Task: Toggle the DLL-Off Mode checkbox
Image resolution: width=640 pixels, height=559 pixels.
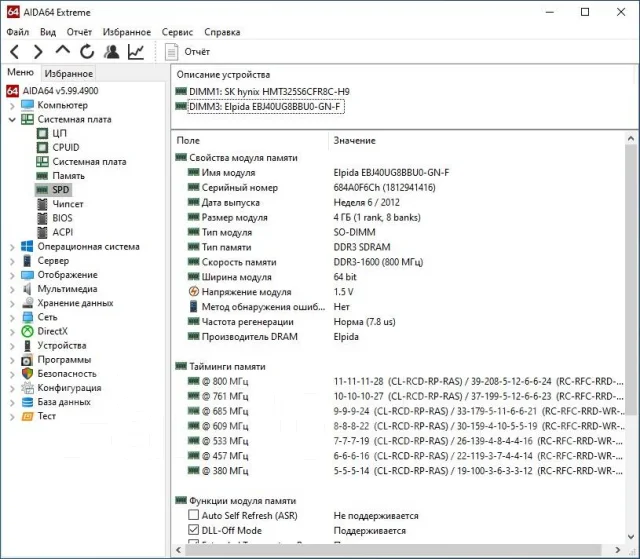Action: pyautogui.click(x=193, y=530)
